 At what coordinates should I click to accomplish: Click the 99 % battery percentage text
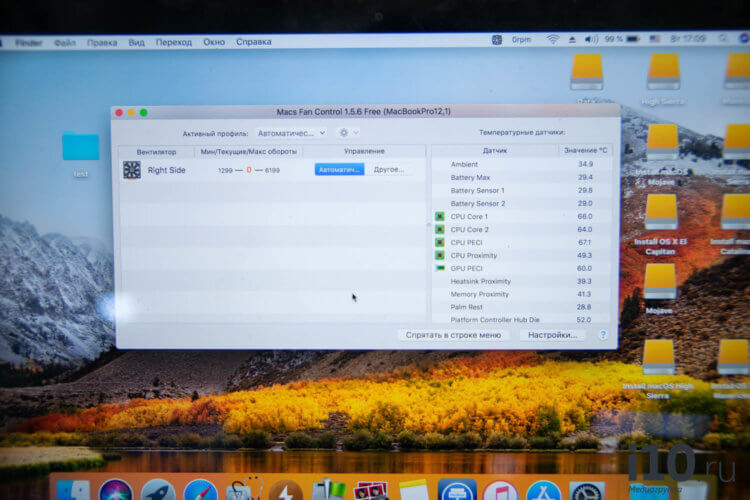pos(613,39)
